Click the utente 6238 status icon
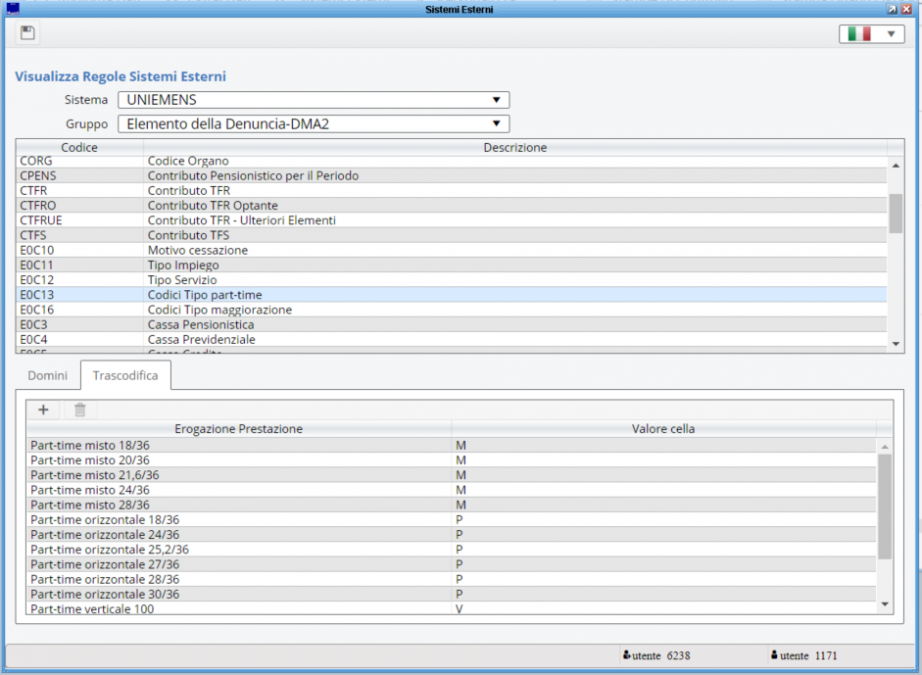This screenshot has width=922, height=675. point(626,656)
